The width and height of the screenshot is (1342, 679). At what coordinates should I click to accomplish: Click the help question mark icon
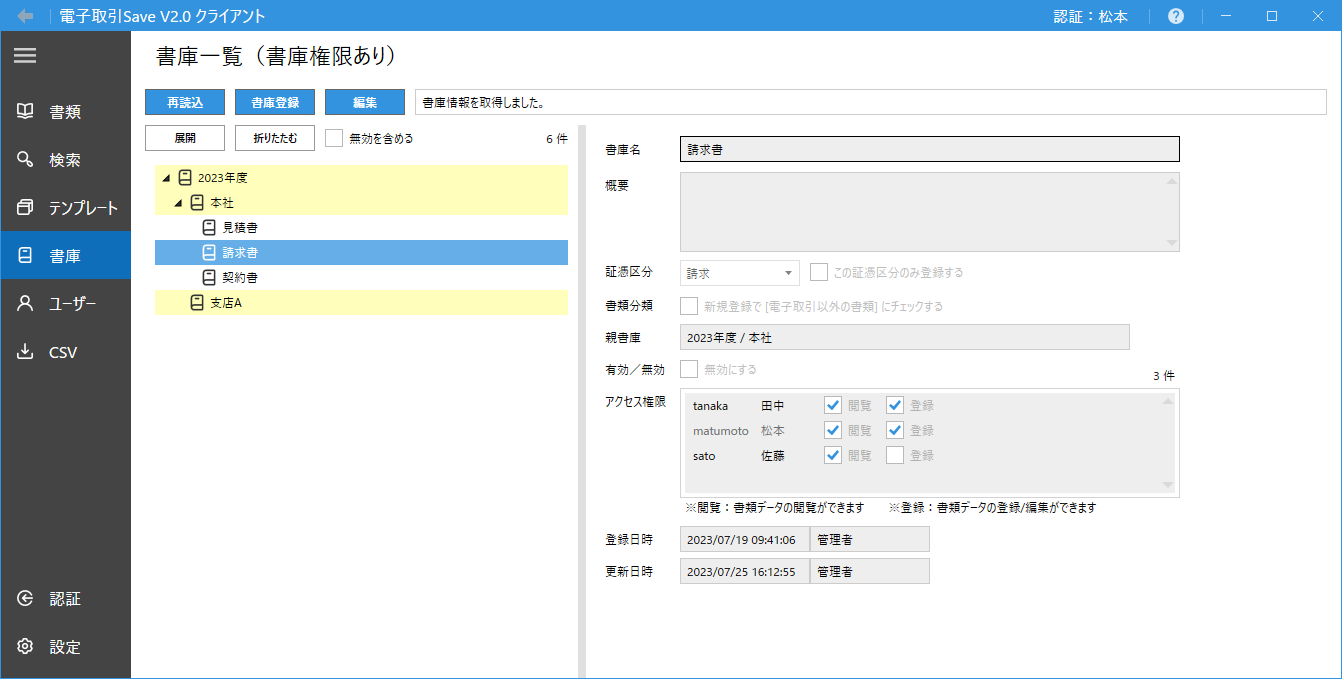pos(1176,16)
